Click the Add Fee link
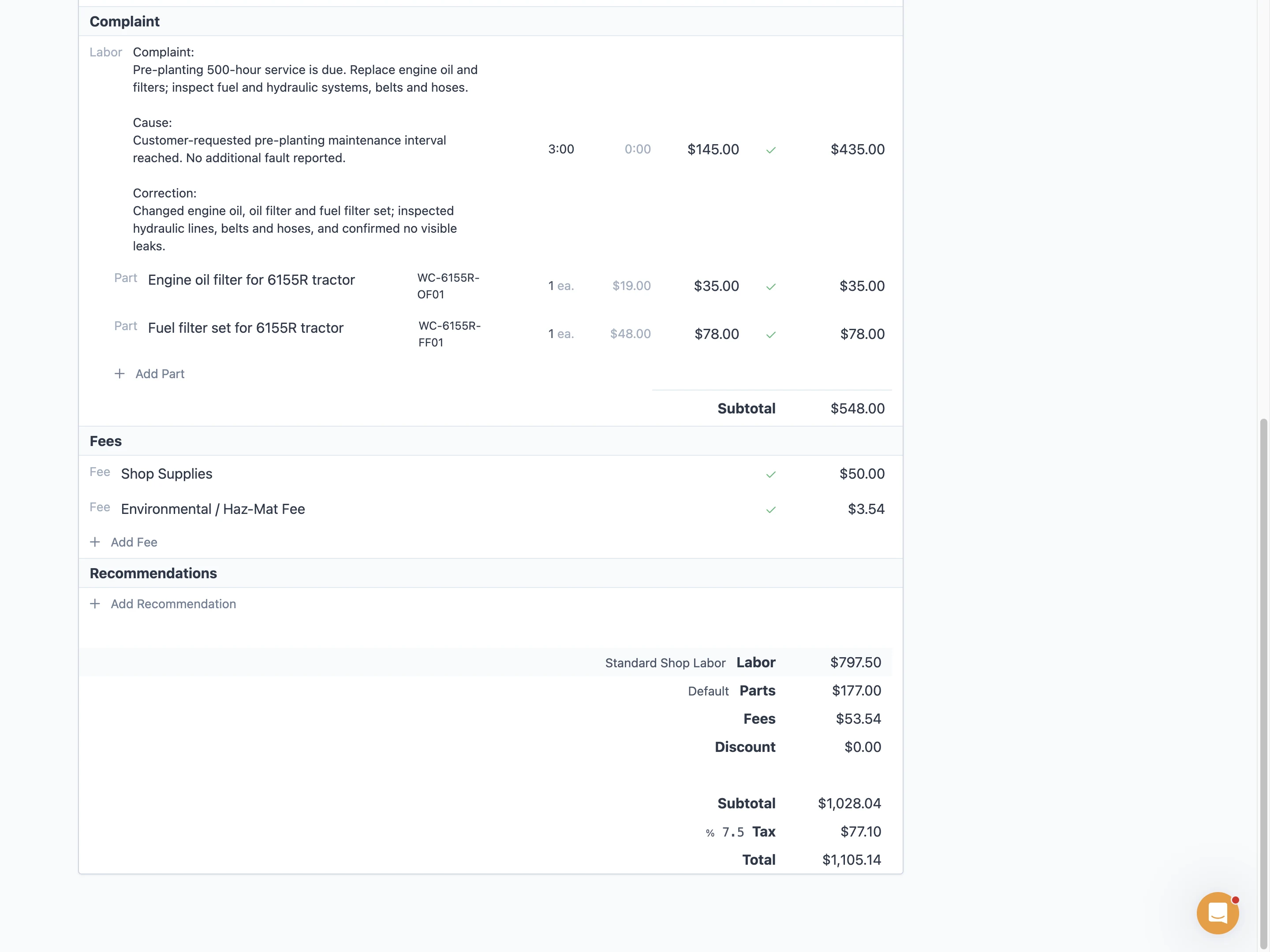1270x952 pixels. coord(134,542)
